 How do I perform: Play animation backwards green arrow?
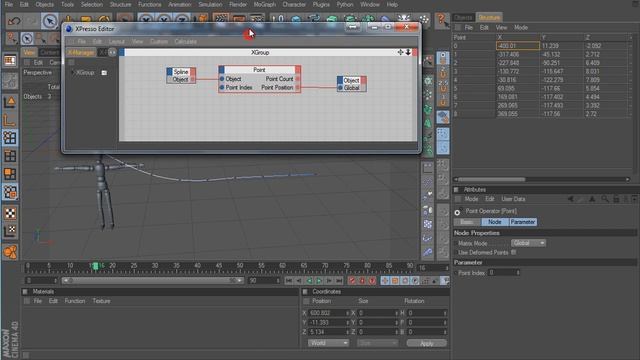309,281
